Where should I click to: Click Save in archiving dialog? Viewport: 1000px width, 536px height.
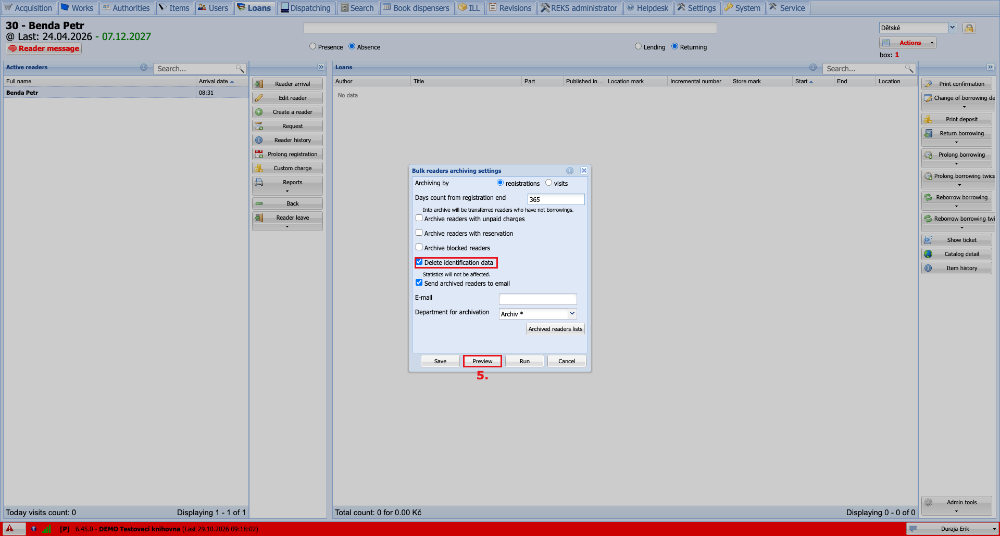440,361
